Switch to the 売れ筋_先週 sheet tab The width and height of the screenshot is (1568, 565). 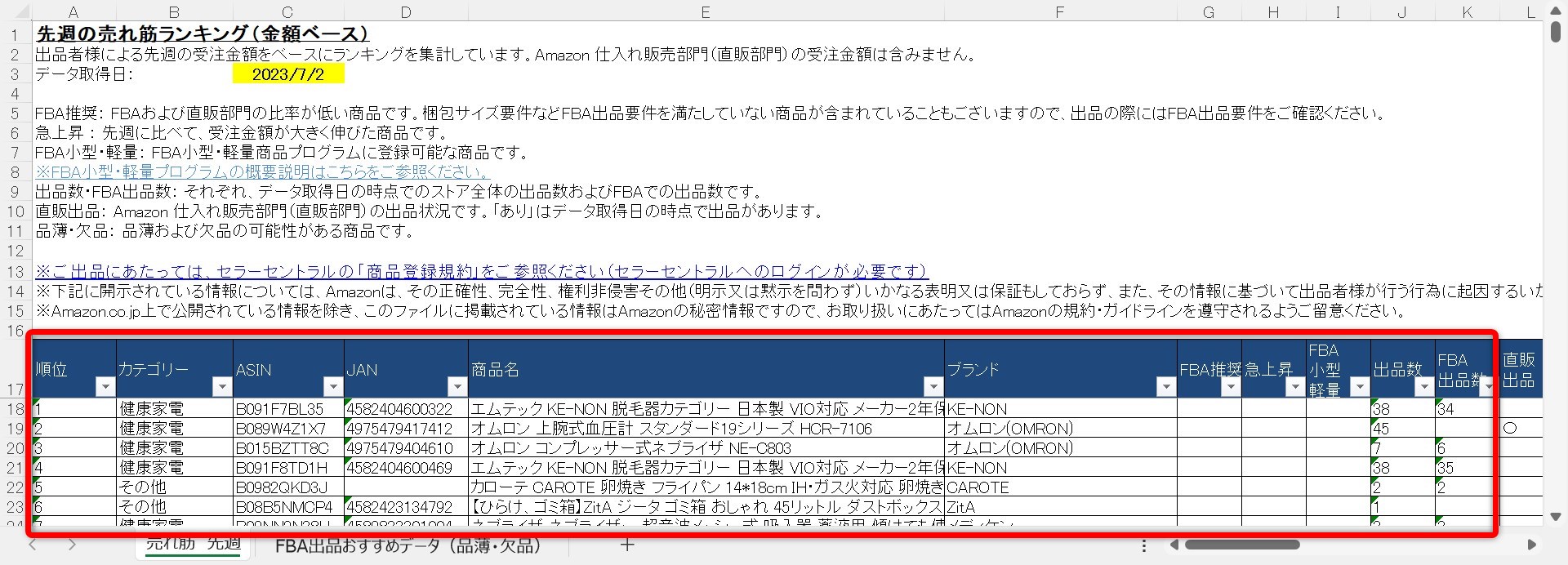click(194, 545)
